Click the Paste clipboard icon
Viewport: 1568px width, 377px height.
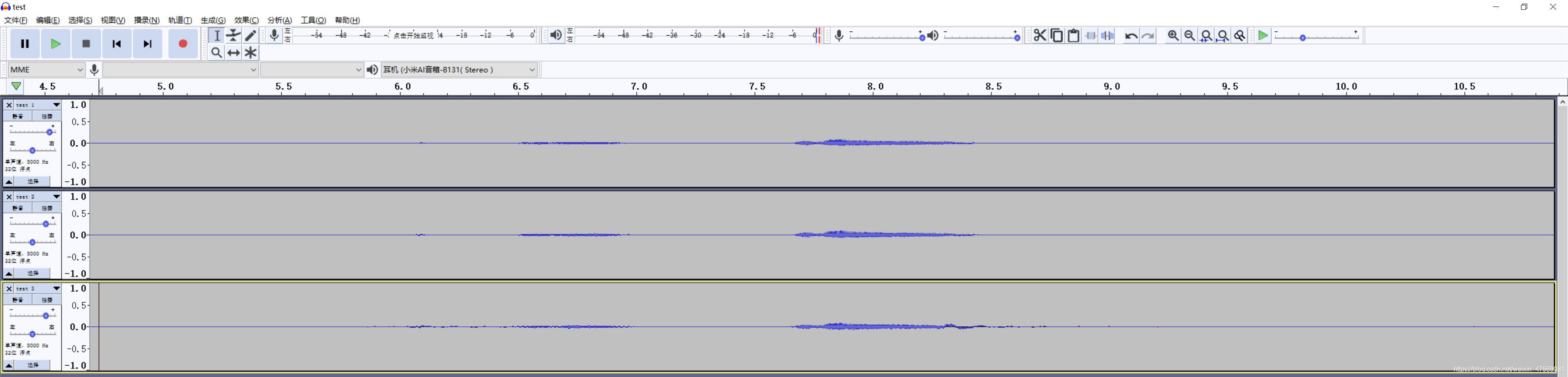1074,36
